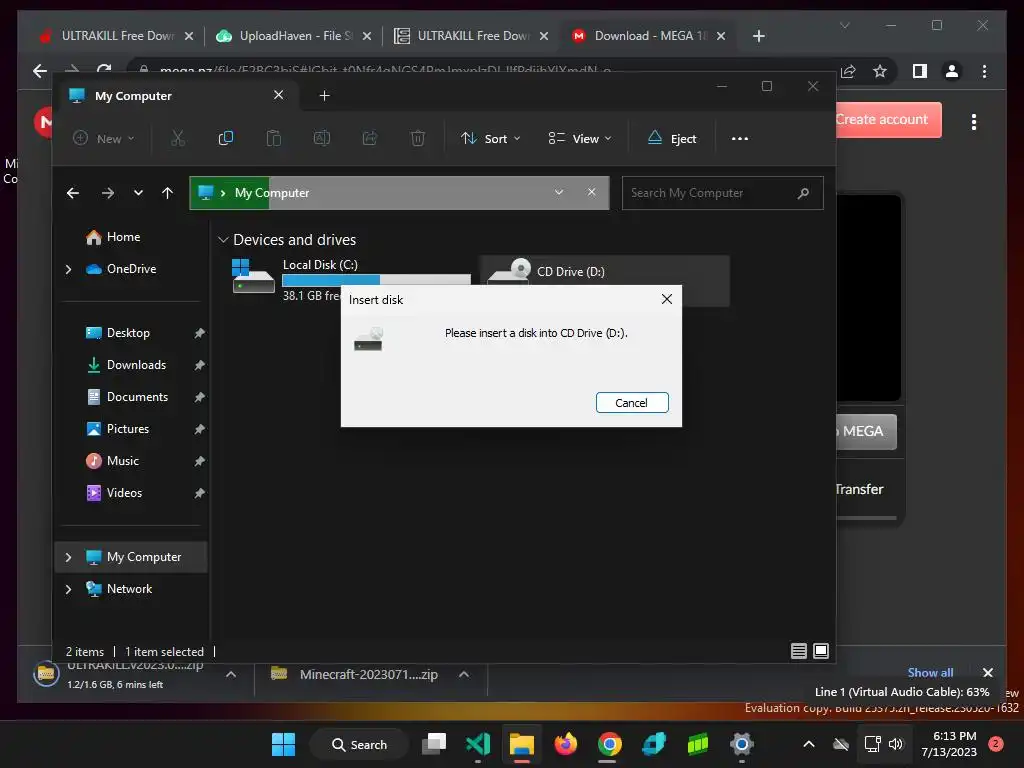1024x768 pixels.
Task: Click Search My Computer input field
Action: [x=722, y=193]
